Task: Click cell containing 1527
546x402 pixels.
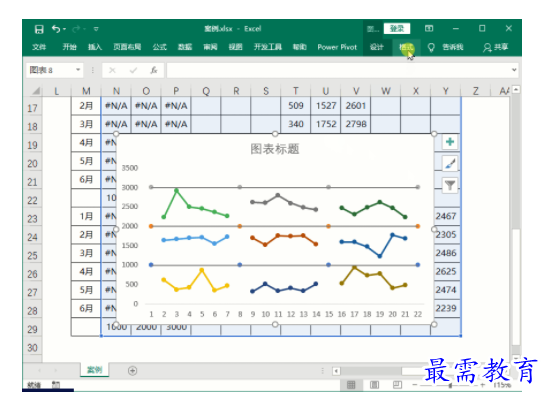Action: pyautogui.click(x=326, y=106)
